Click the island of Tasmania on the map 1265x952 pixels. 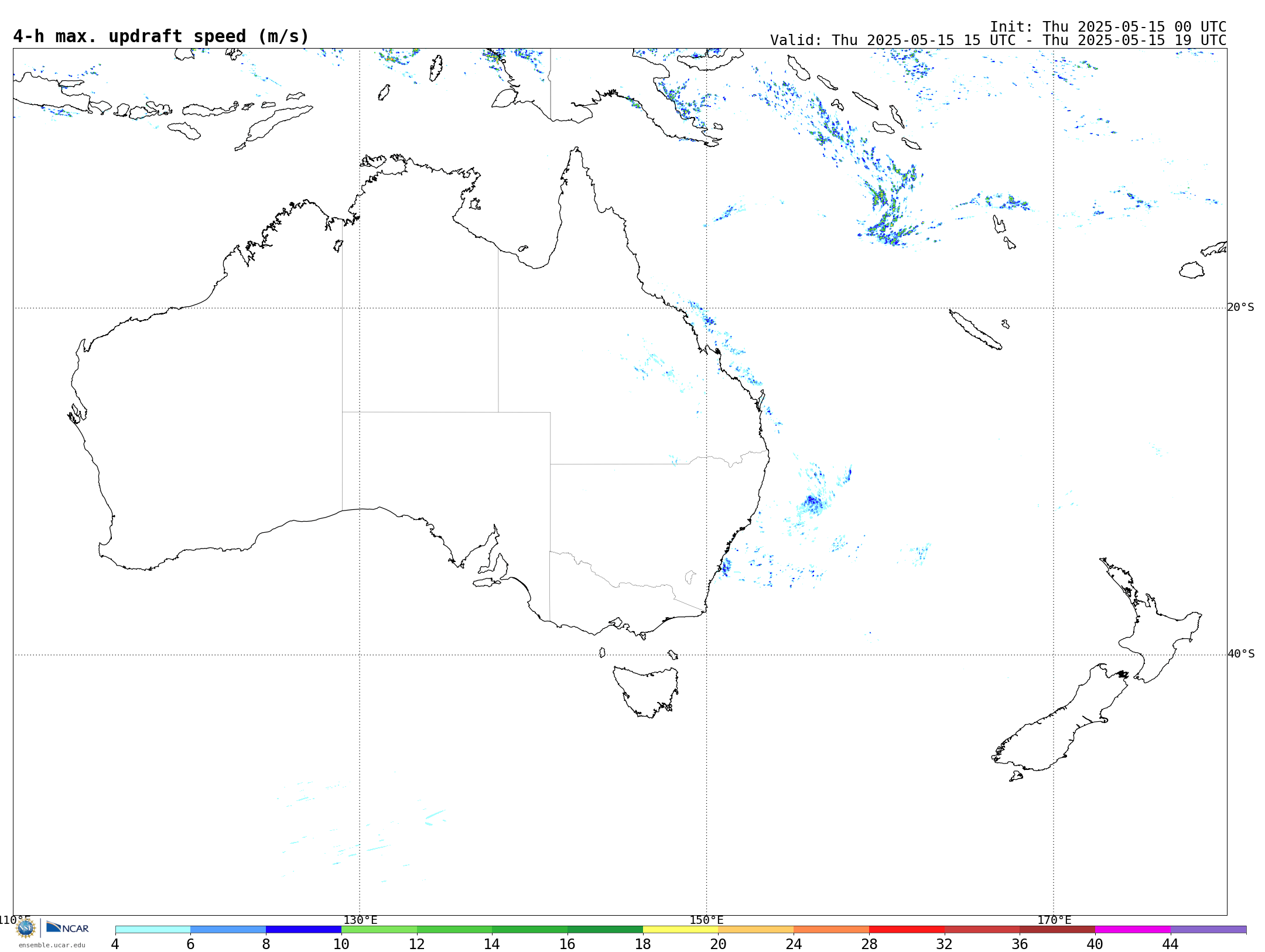(x=646, y=691)
